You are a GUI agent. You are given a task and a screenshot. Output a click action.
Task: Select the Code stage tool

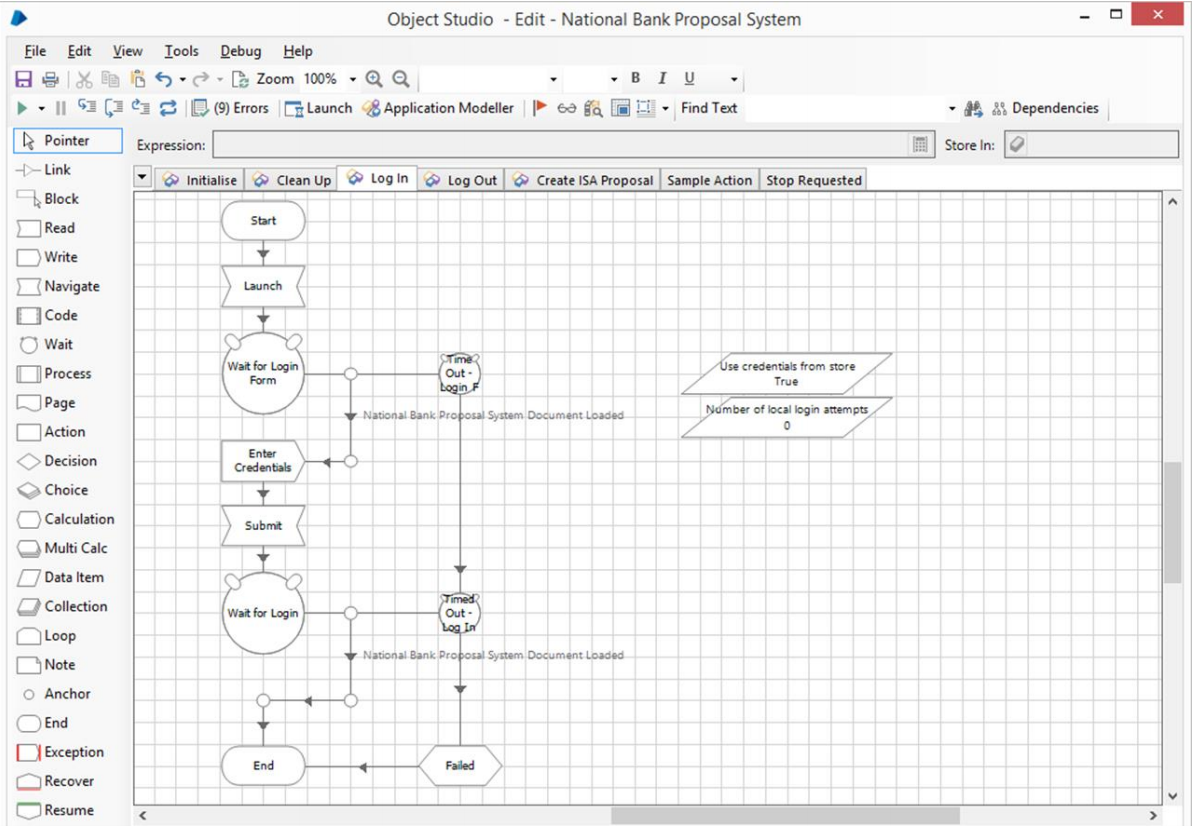[x=47, y=315]
